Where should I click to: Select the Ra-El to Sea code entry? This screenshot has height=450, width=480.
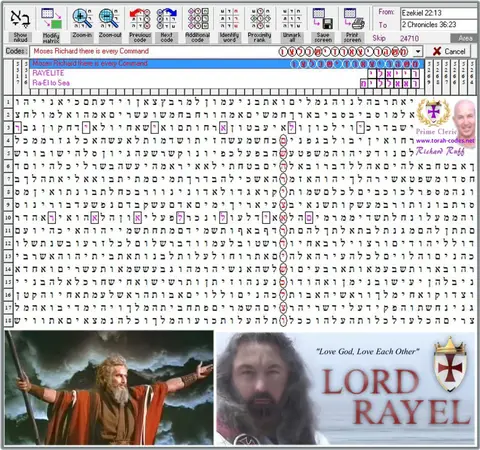coord(227,83)
